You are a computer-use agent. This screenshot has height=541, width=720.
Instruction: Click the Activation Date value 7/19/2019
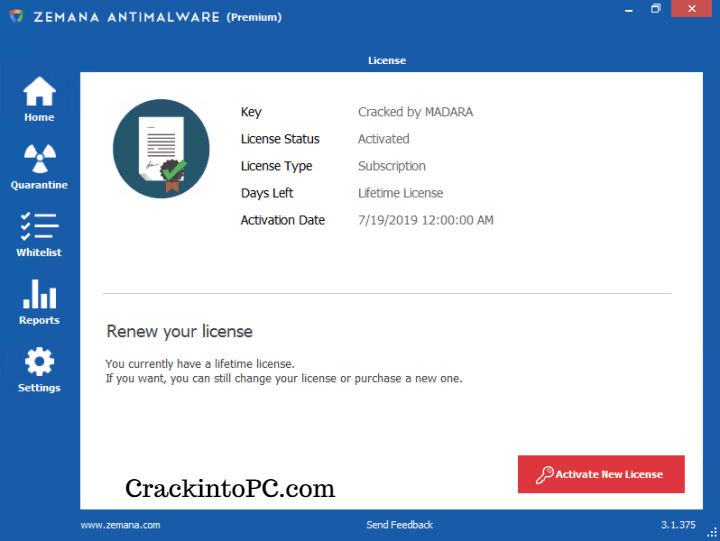click(x=426, y=220)
